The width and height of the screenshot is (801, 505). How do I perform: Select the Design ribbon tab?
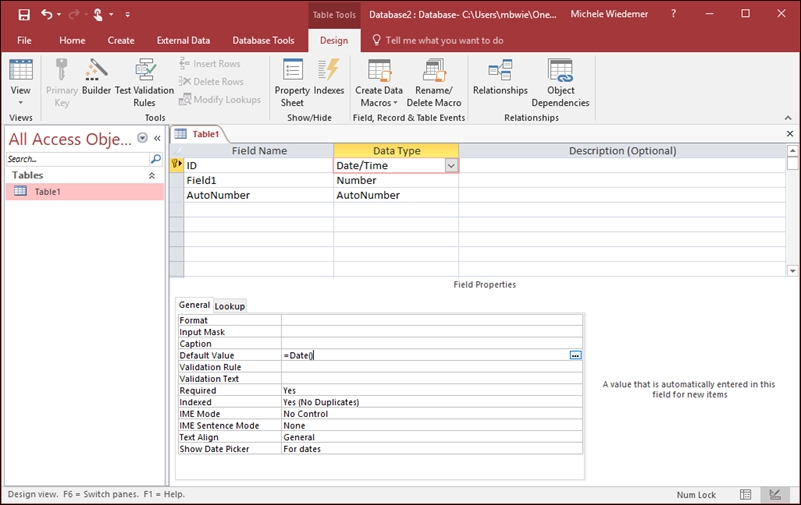click(x=334, y=40)
